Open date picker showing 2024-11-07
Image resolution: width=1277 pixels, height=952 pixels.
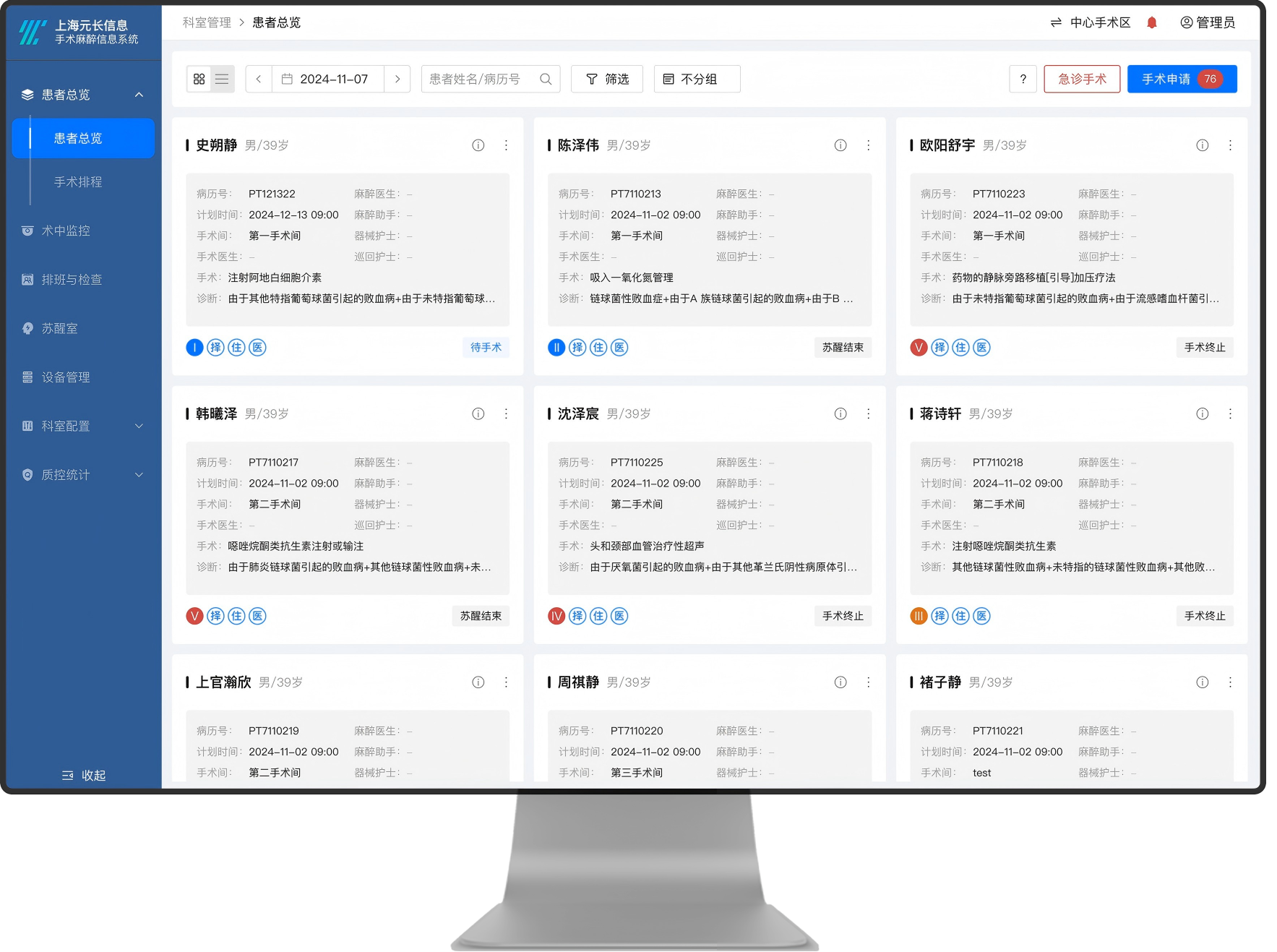click(x=327, y=79)
